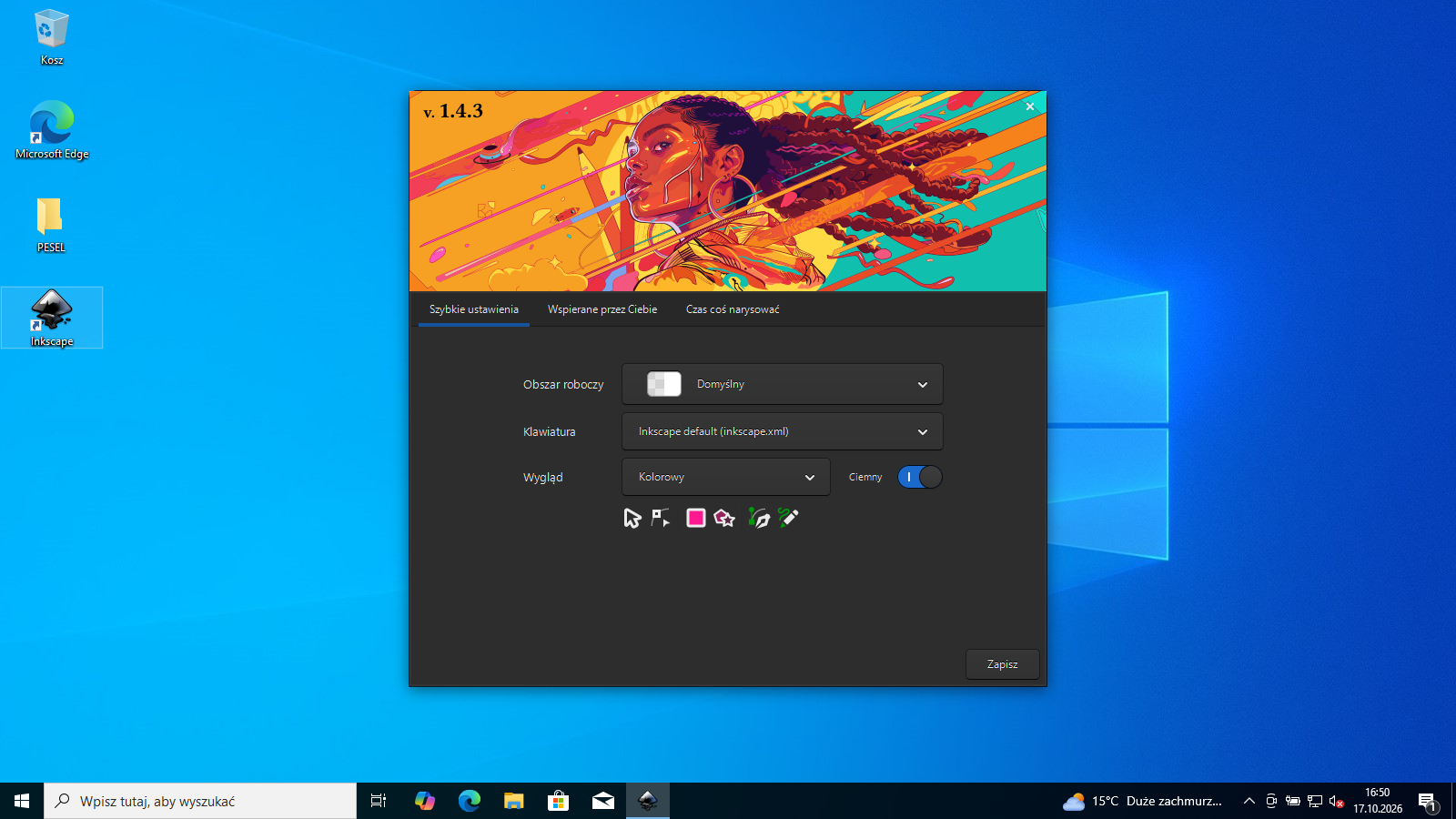Viewport: 1456px width, 819px height.
Task: Click the muted volume tray icon
Action: click(1337, 801)
